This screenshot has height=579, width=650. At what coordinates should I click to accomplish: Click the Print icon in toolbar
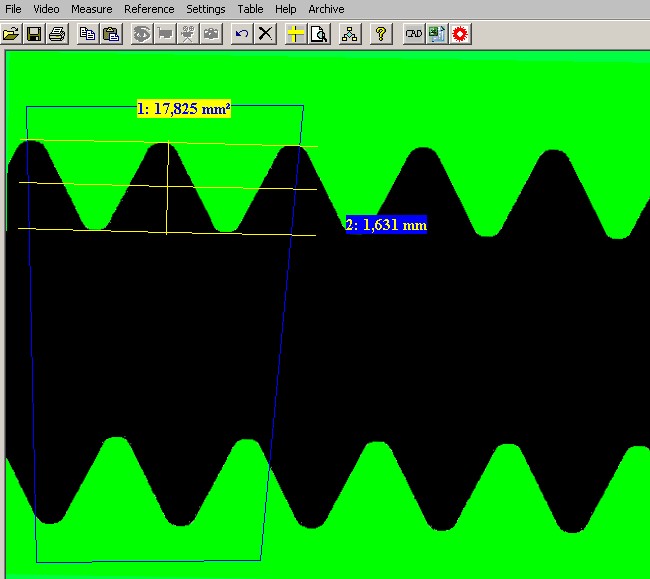[57, 34]
